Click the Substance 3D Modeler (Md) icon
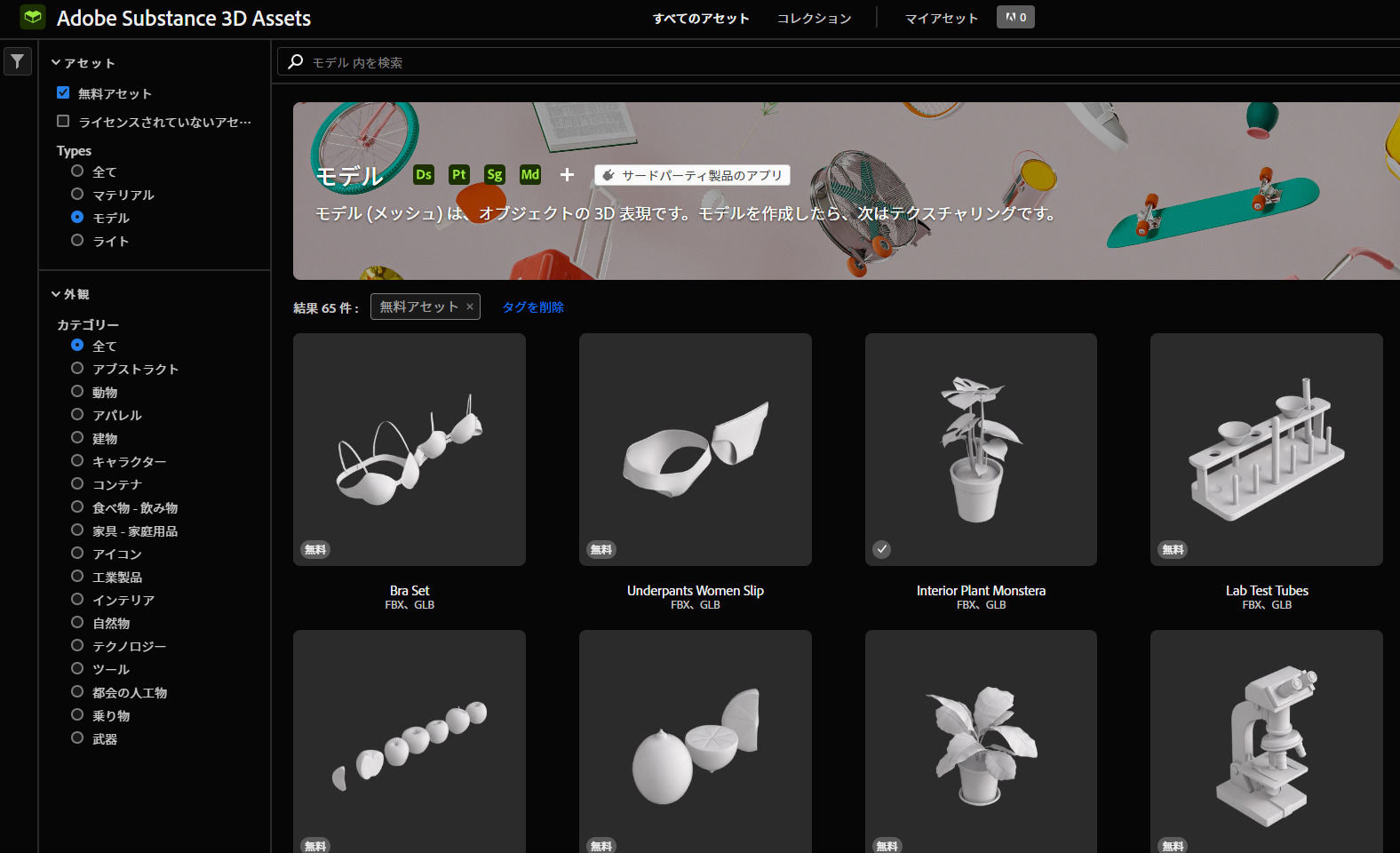The height and width of the screenshot is (853, 1400). tap(530, 175)
